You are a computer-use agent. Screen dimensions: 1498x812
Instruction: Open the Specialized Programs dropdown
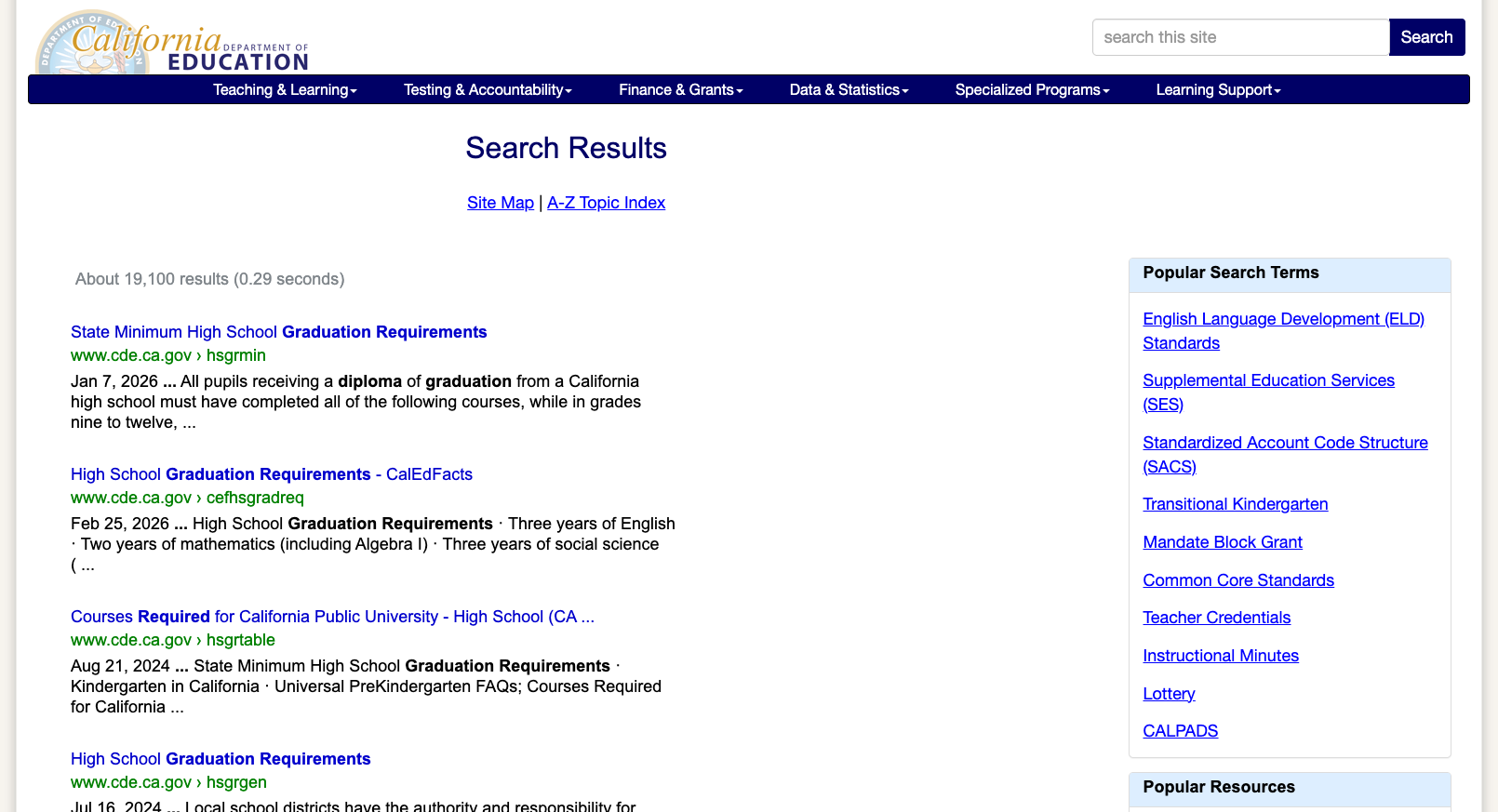click(x=1032, y=89)
